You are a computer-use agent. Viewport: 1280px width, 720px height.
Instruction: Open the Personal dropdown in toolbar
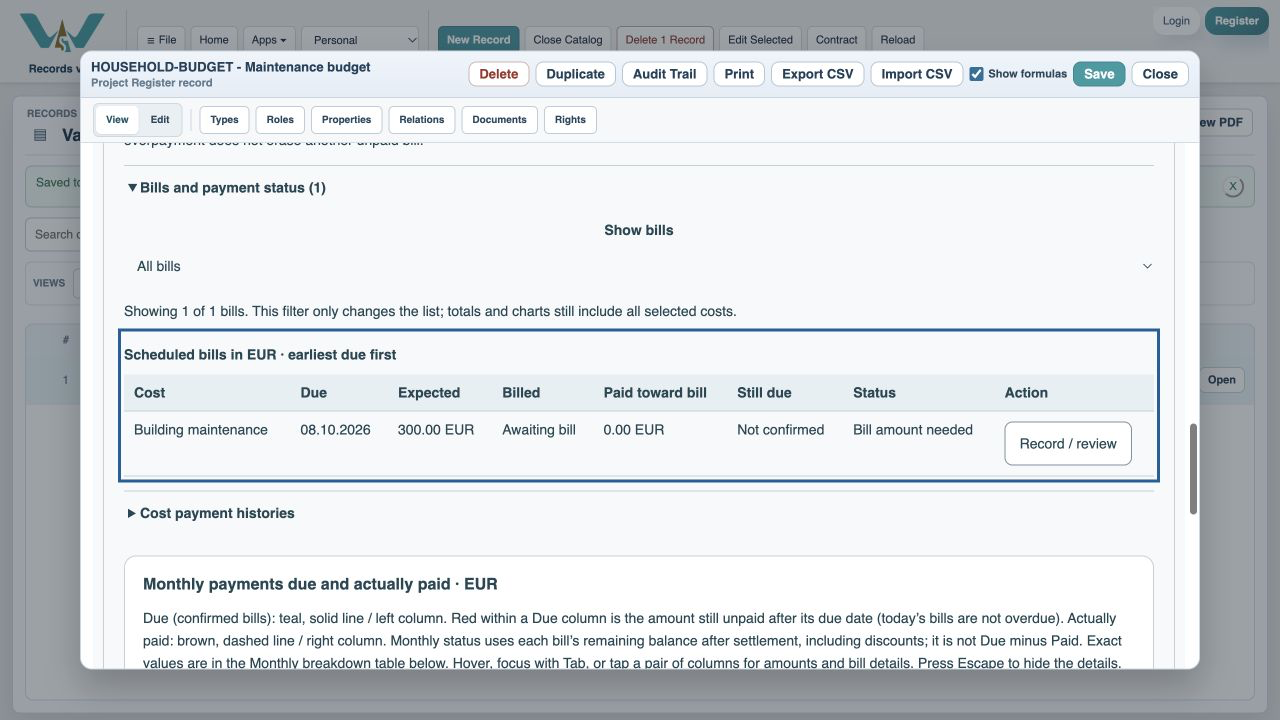tap(360, 40)
